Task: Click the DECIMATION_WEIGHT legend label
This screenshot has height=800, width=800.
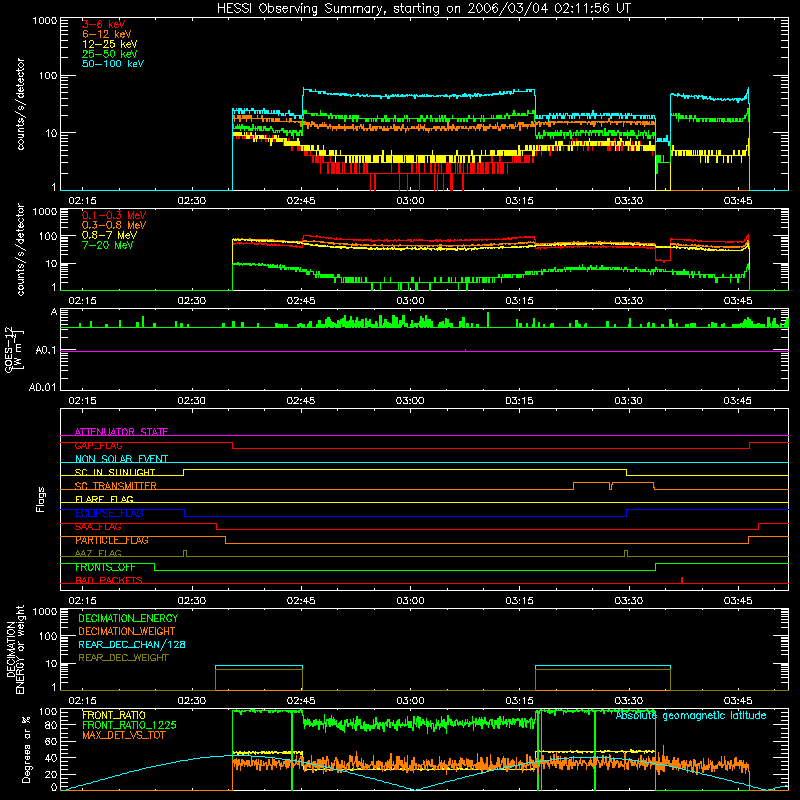Action: pyautogui.click(x=127, y=631)
